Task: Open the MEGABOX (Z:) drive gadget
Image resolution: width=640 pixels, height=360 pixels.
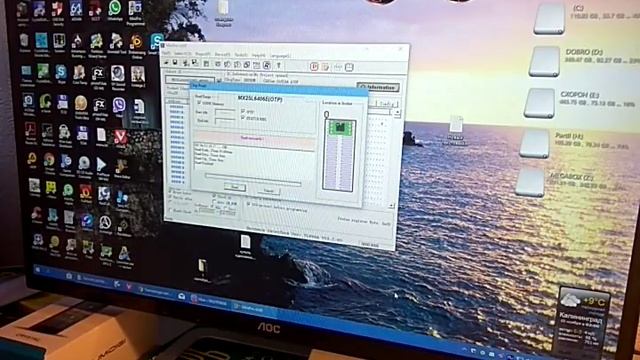Action: (x=530, y=182)
